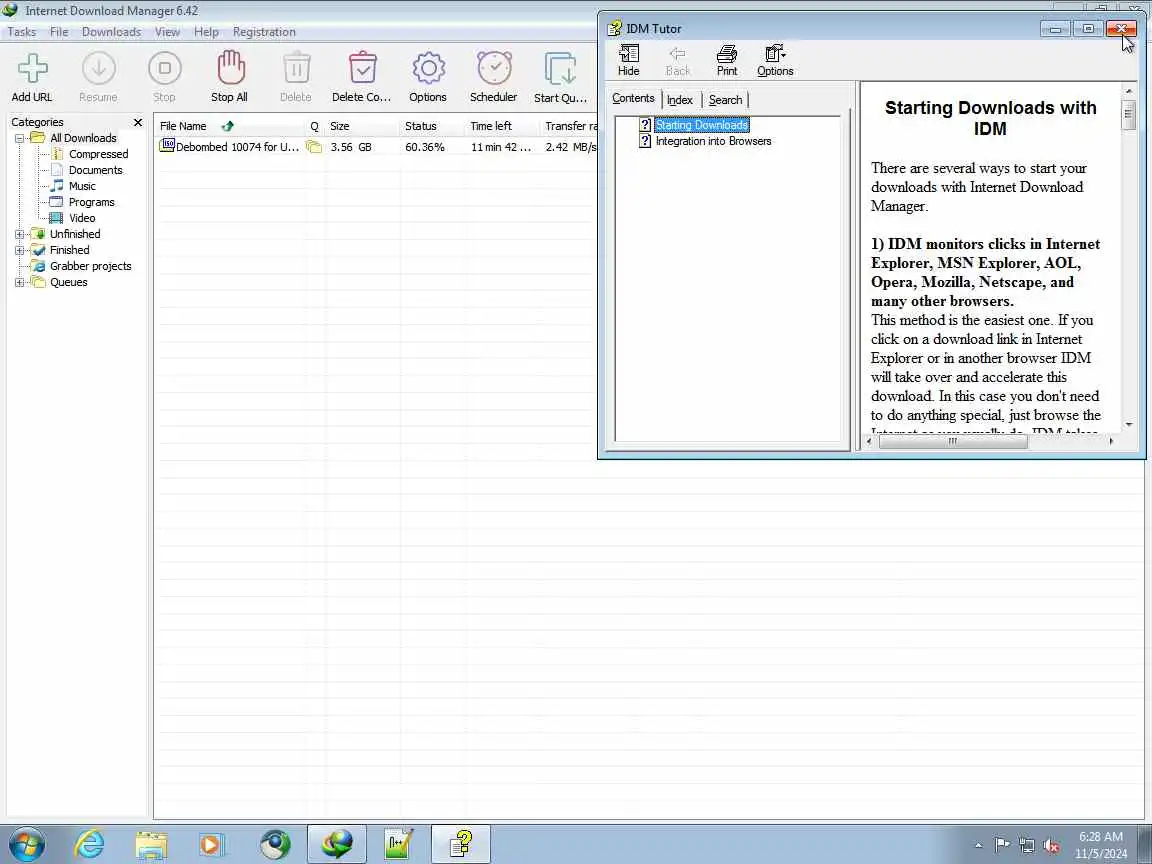
Task: Launch Internet Explorer from the taskbar
Action: [89, 844]
